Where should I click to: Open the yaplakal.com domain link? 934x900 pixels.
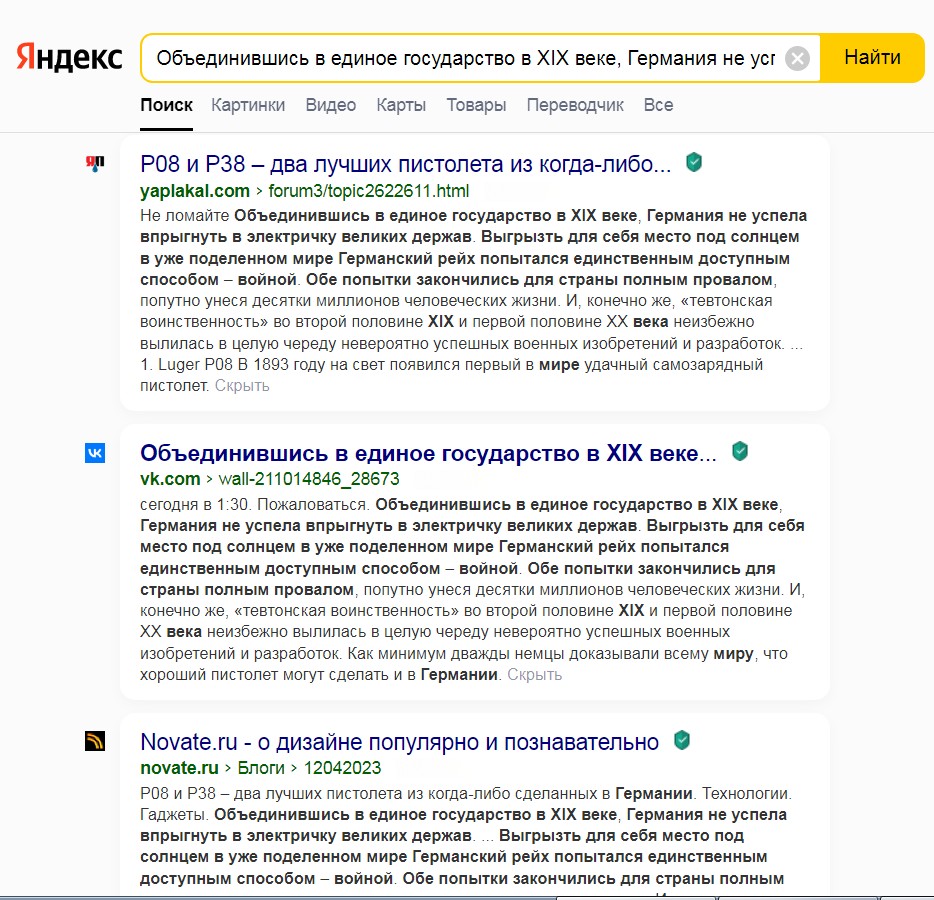tap(195, 191)
